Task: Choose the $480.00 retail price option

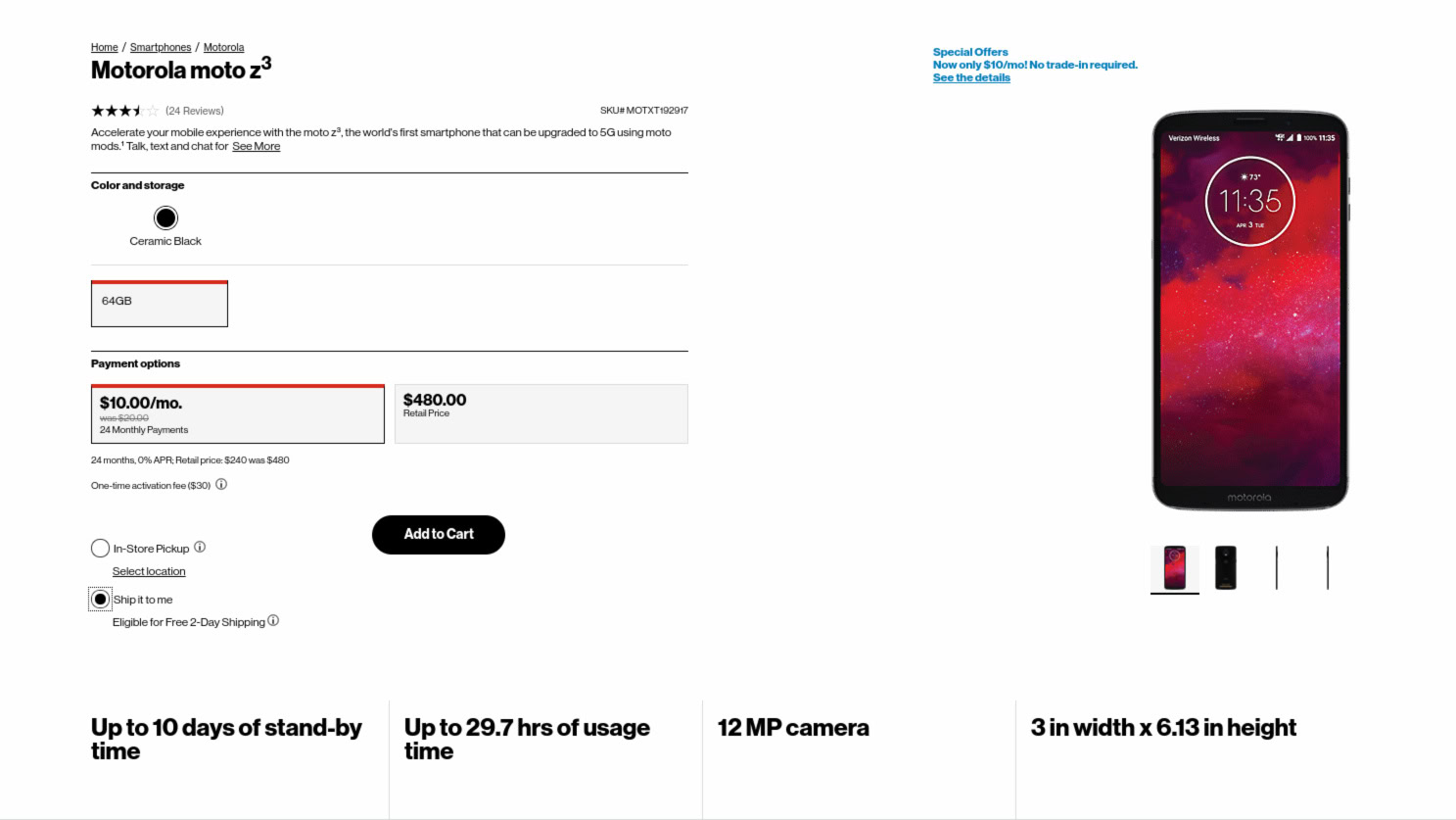Action: pos(540,413)
